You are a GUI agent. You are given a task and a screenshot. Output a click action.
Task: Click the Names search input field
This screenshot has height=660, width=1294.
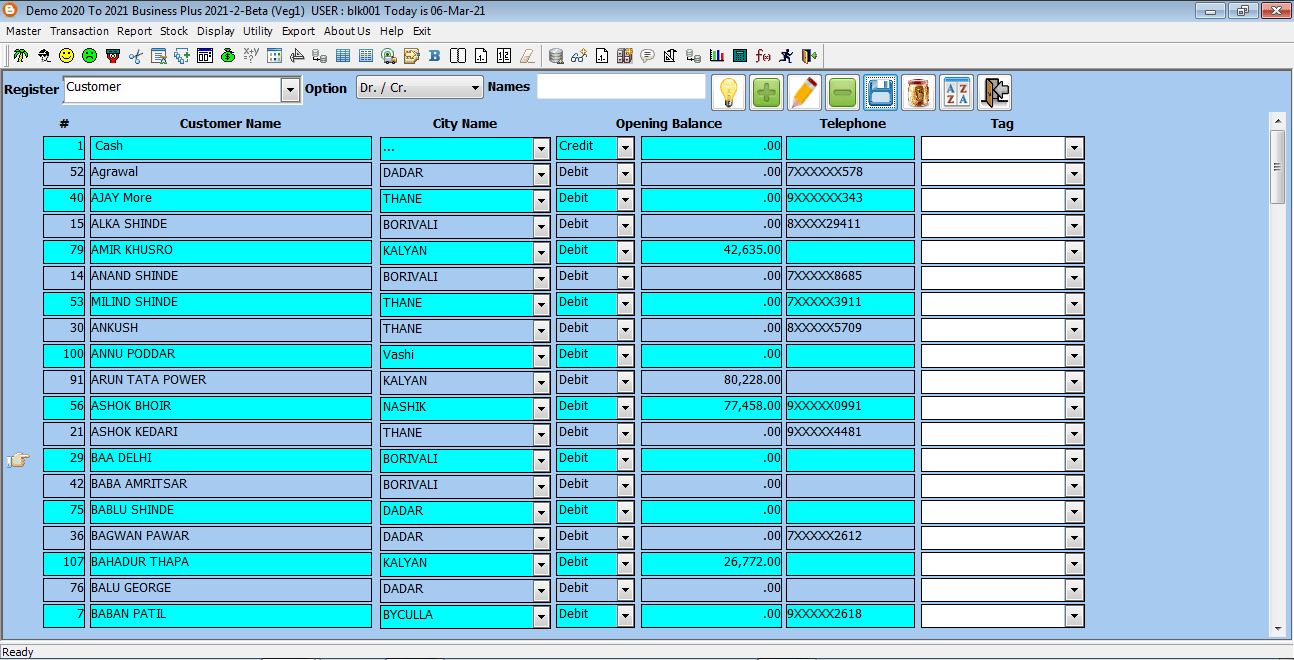click(621, 87)
